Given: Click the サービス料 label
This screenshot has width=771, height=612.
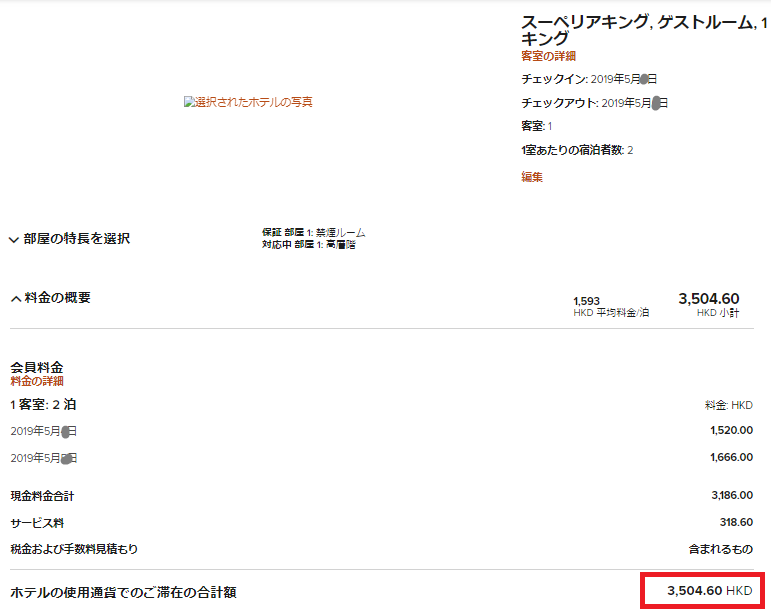Looking at the screenshot, I should [37, 523].
